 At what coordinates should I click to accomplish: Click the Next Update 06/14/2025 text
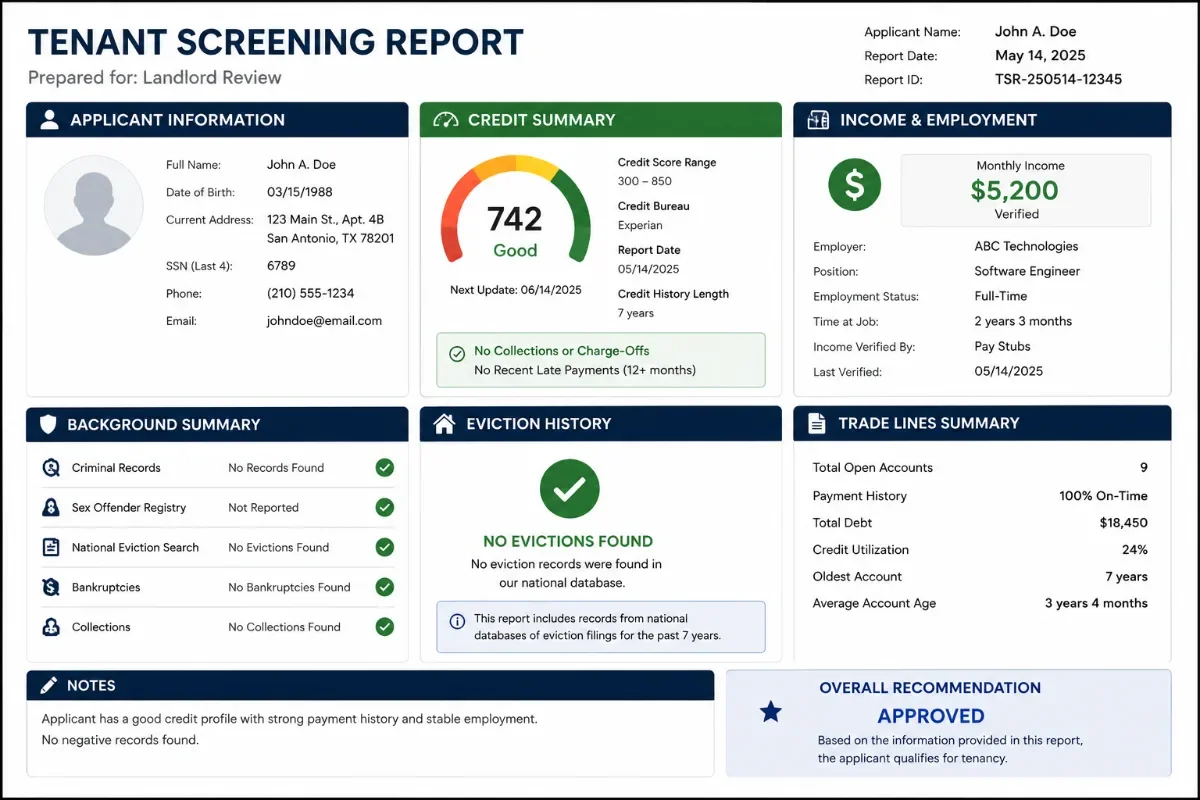(x=515, y=290)
